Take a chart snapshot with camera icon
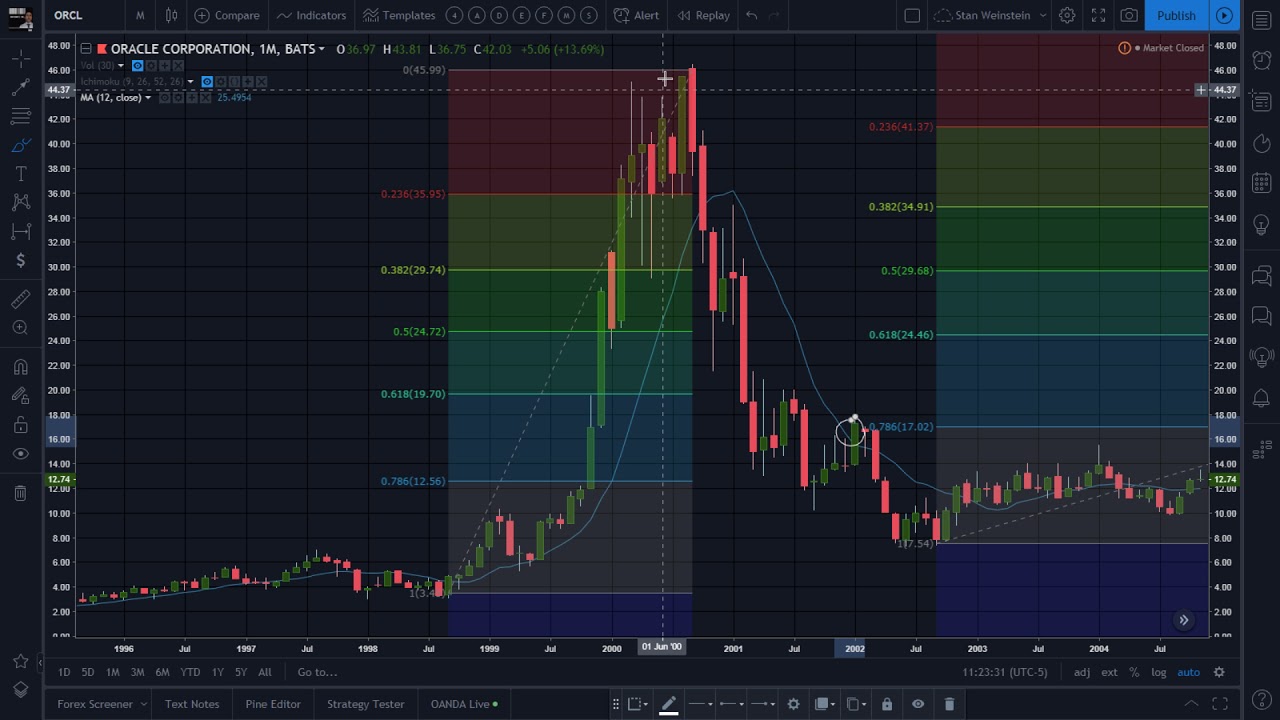This screenshot has width=1280, height=720. tap(1129, 15)
